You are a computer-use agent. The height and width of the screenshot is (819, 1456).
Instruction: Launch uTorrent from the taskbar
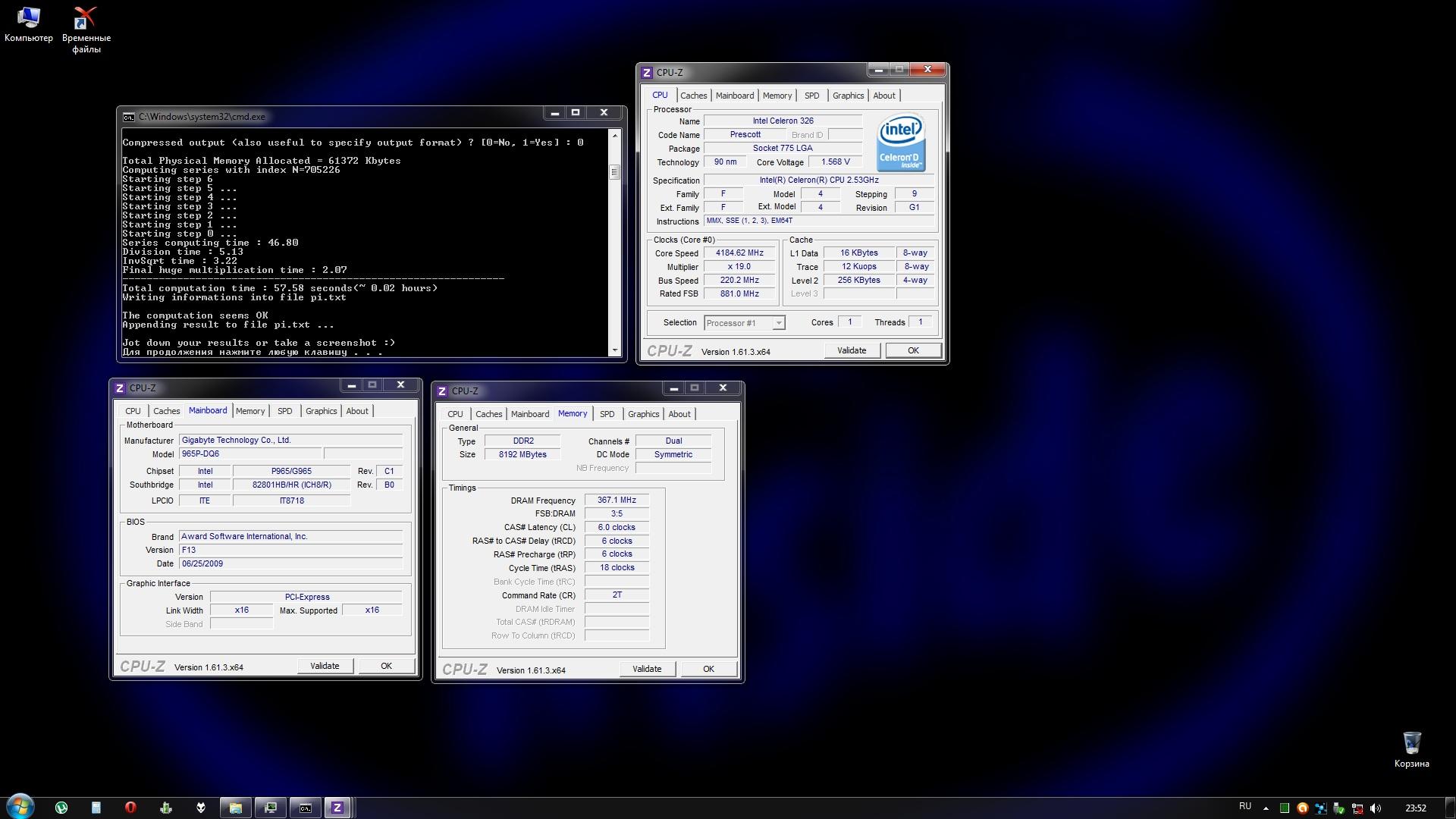coord(61,808)
